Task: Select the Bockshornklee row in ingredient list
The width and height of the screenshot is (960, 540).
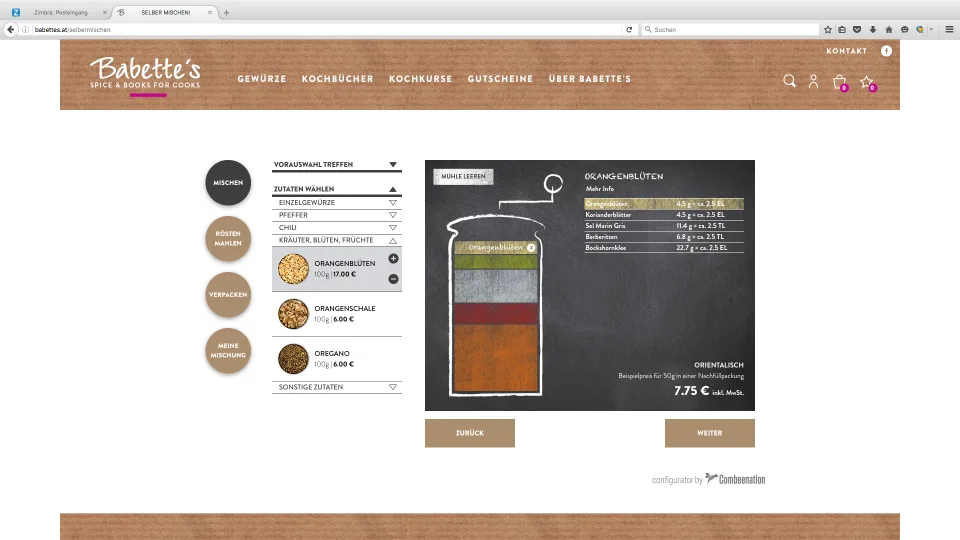Action: 664,248
